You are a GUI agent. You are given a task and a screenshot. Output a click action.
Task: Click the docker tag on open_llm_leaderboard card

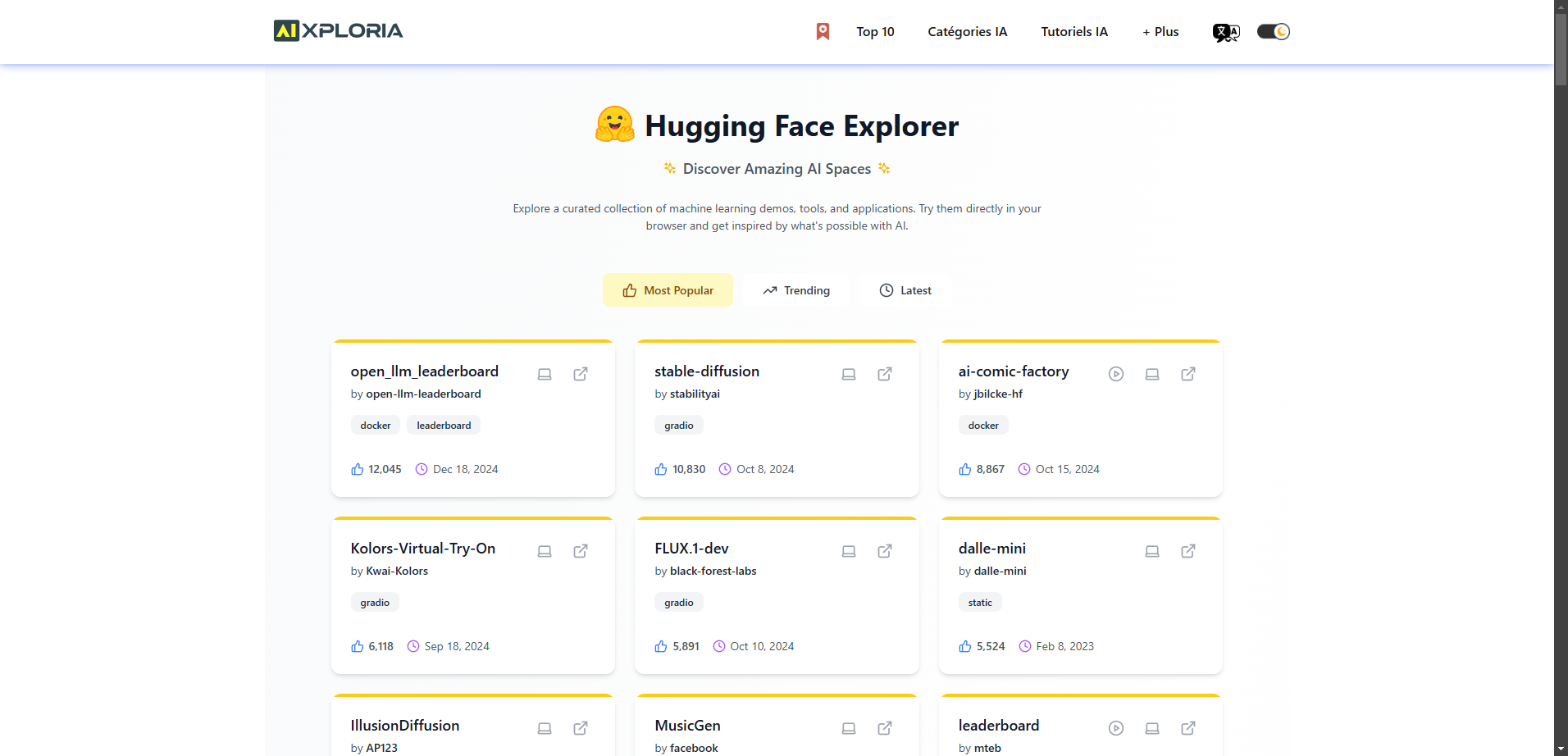click(x=376, y=425)
